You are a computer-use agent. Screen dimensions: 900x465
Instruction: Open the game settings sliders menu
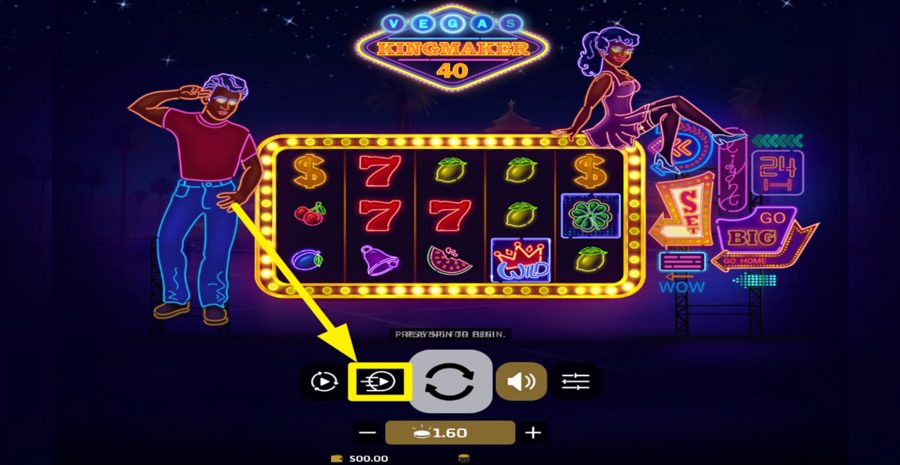[576, 381]
